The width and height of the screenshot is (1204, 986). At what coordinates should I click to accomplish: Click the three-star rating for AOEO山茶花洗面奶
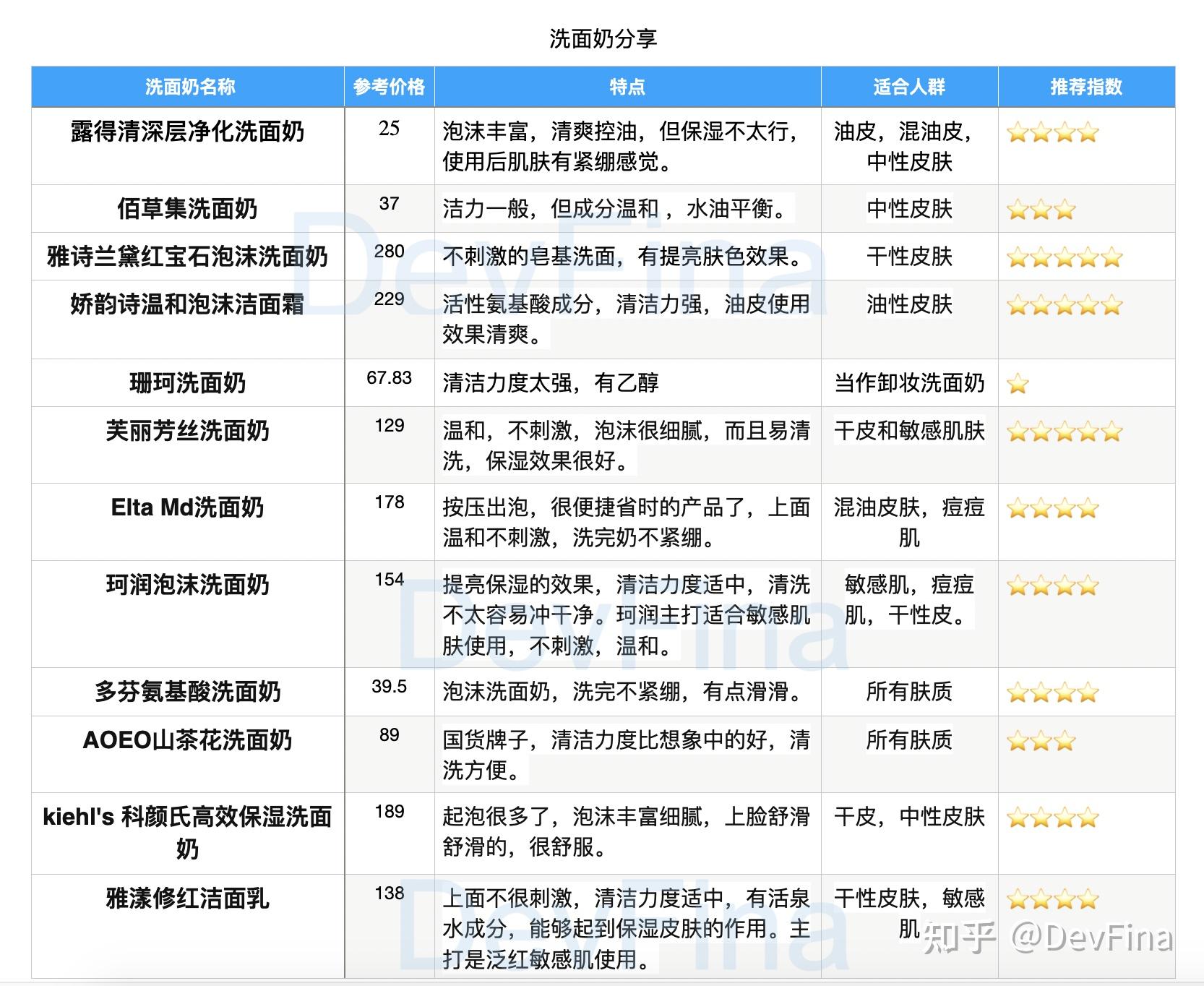tap(1041, 741)
